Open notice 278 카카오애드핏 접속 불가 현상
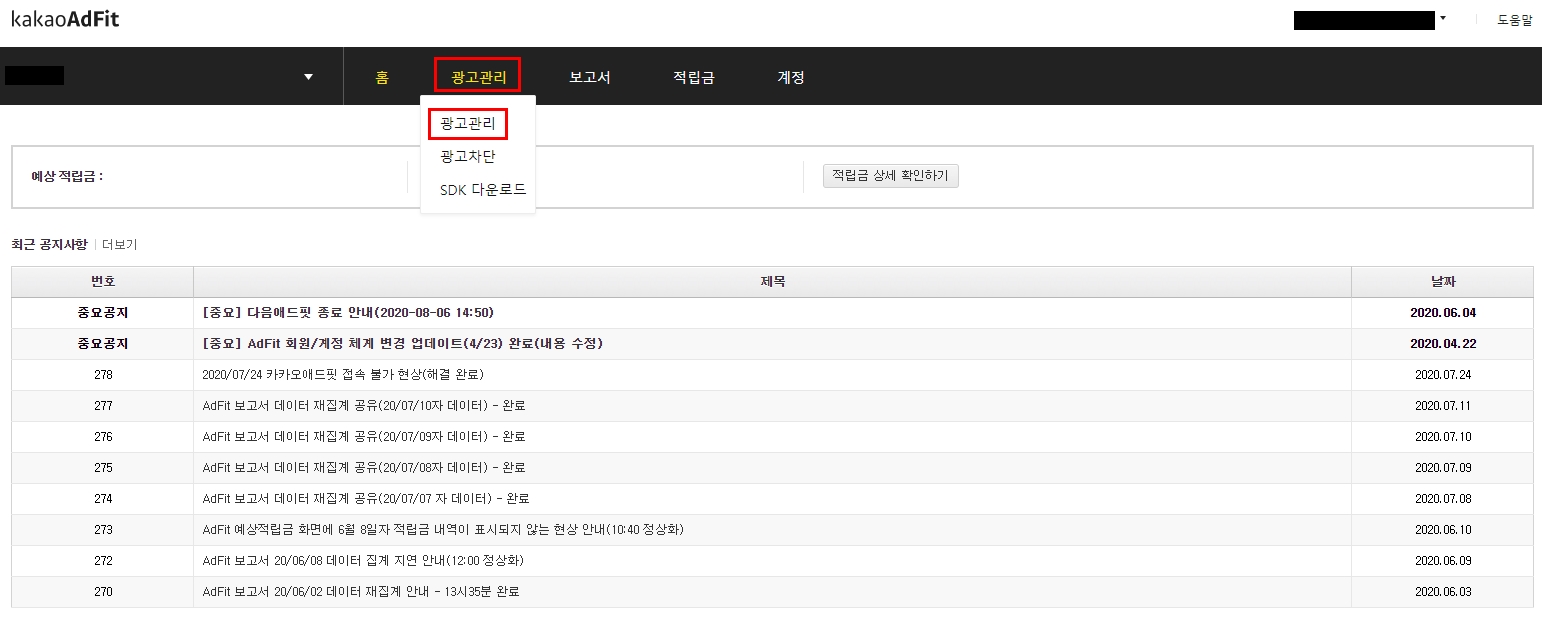Viewport: 1542px width, 637px height. 343,375
